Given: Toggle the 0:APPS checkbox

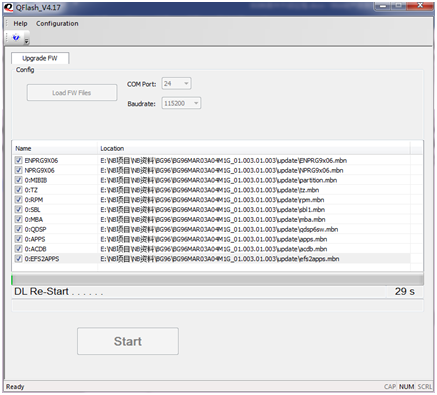Looking at the screenshot, I should 19,239.
